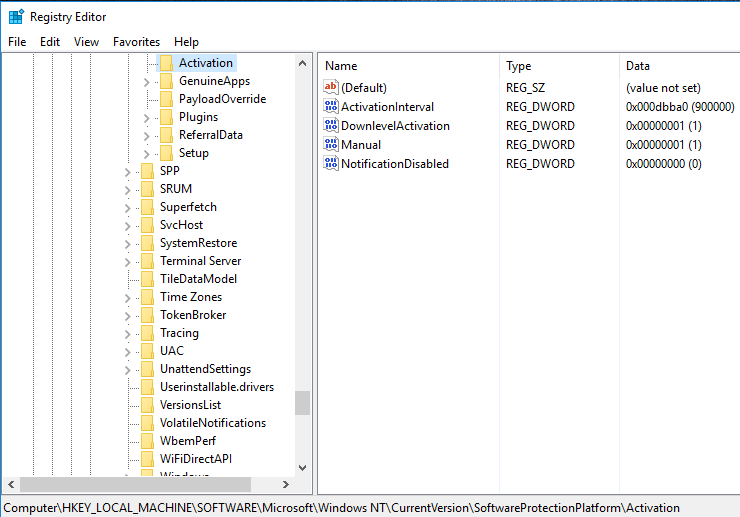Expand the TokenBroker key
740x517 pixels.
[x=127, y=316]
